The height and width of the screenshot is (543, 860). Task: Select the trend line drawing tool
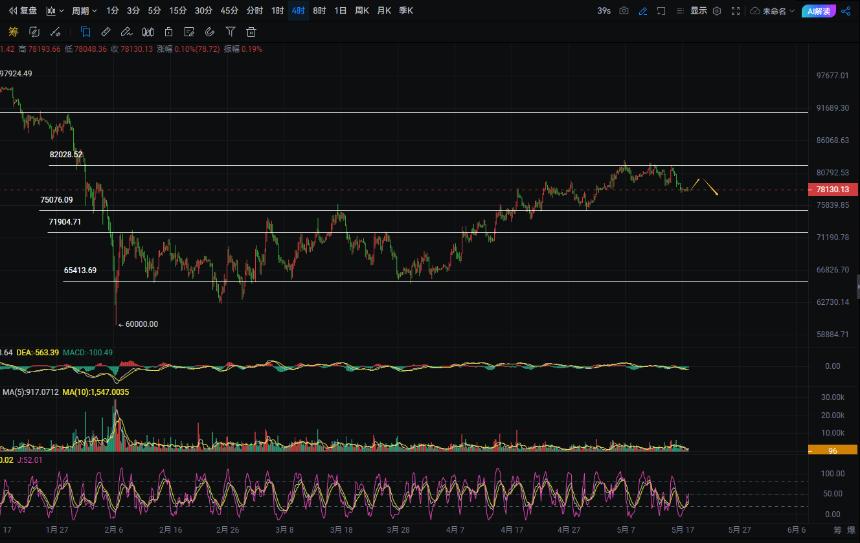tap(55, 32)
